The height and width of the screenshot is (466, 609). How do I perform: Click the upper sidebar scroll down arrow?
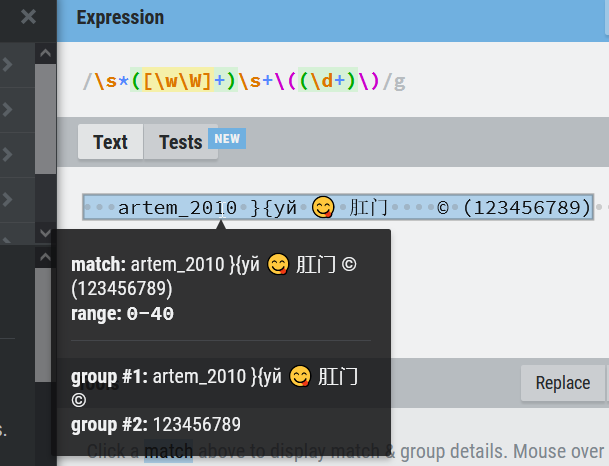(x=45, y=233)
